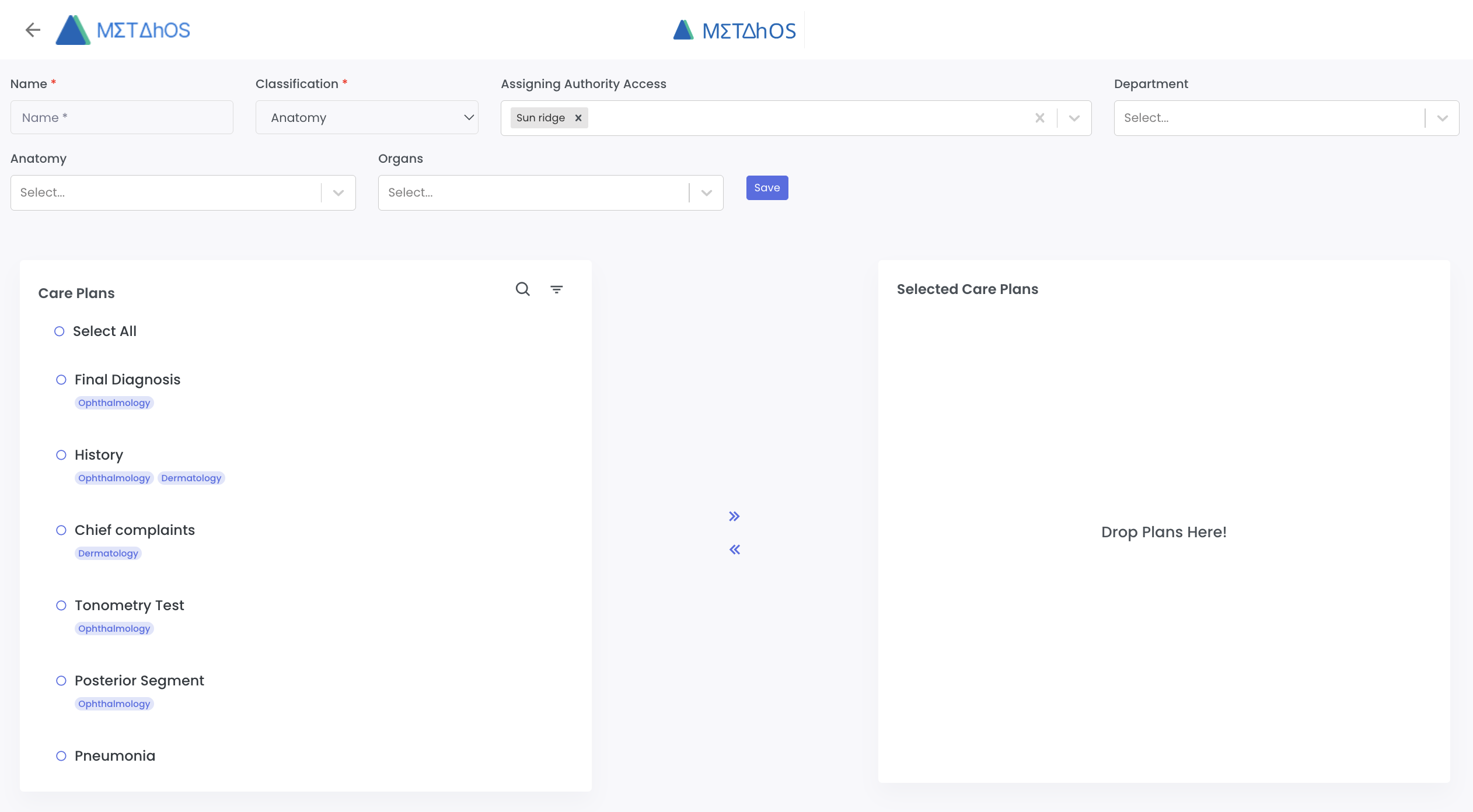Click the back arrow icon

[x=33, y=30]
